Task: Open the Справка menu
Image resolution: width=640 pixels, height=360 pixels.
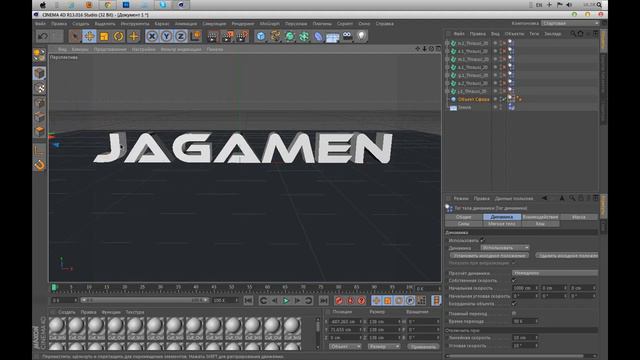Action: 384,24
